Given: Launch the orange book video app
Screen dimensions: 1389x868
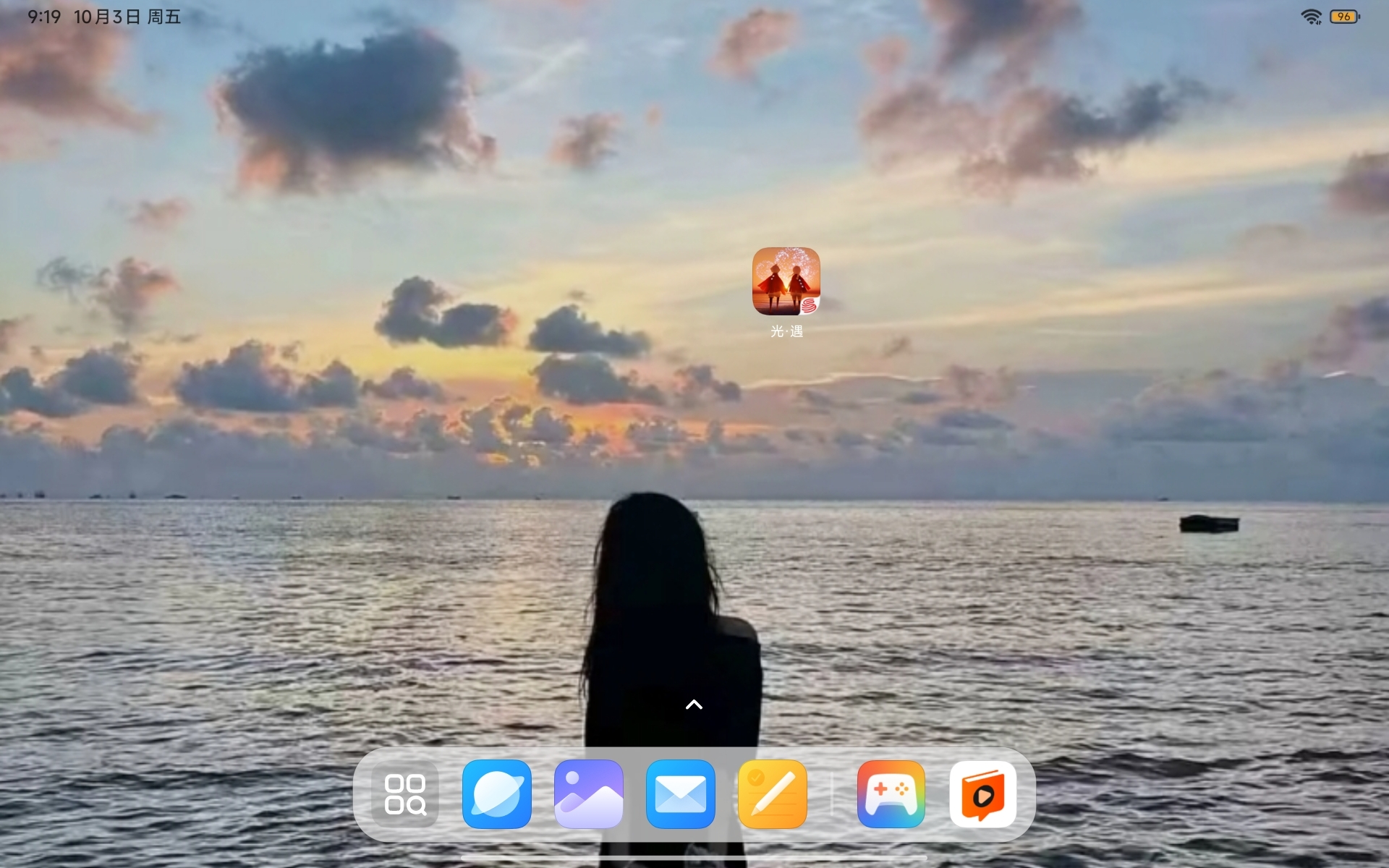Looking at the screenshot, I should (983, 793).
